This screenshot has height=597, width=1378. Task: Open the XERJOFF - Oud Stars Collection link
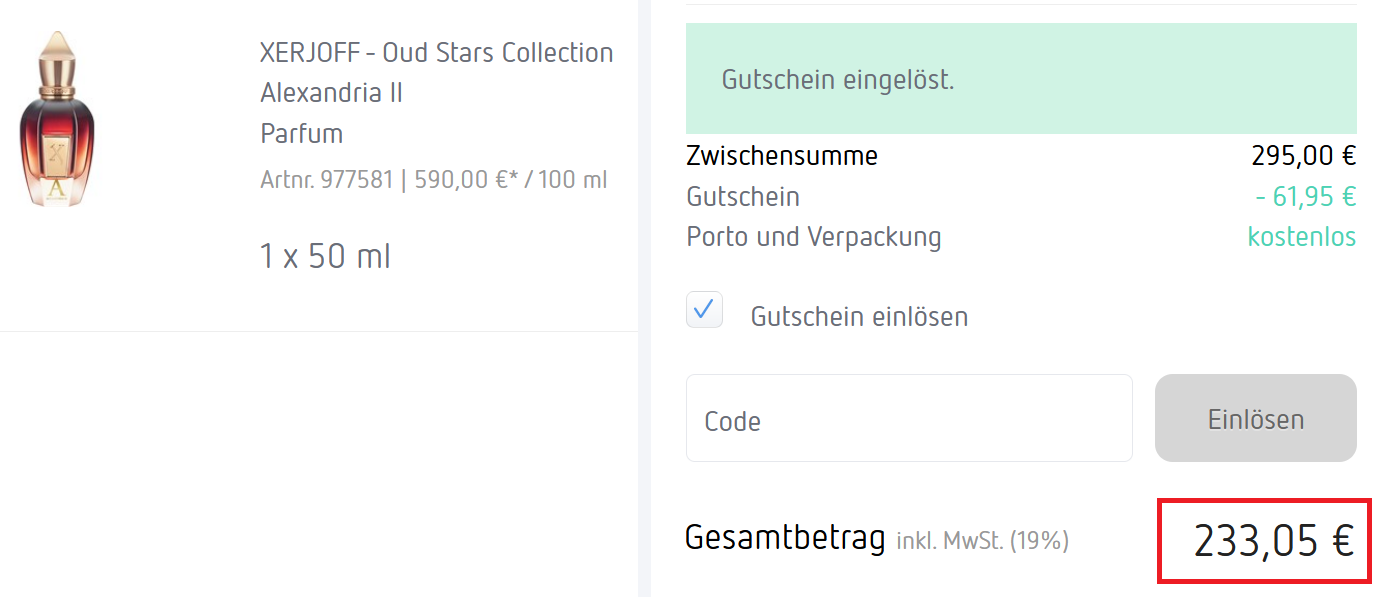pyautogui.click(x=436, y=53)
